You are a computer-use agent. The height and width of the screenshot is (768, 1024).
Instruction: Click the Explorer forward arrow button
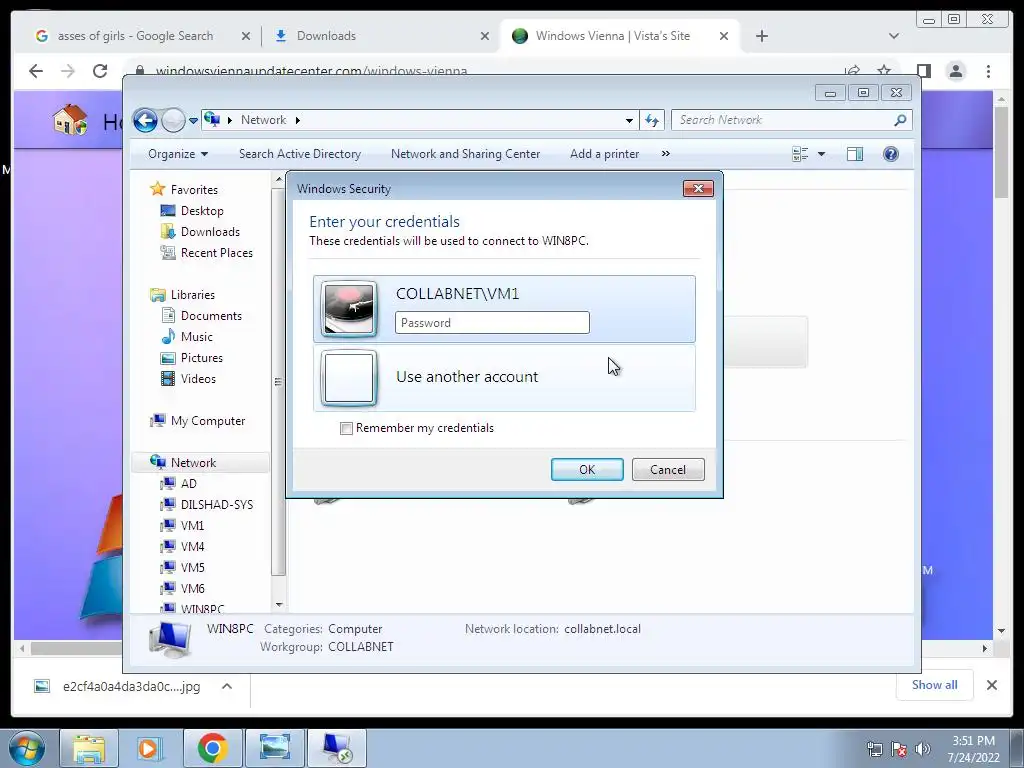[x=173, y=120]
